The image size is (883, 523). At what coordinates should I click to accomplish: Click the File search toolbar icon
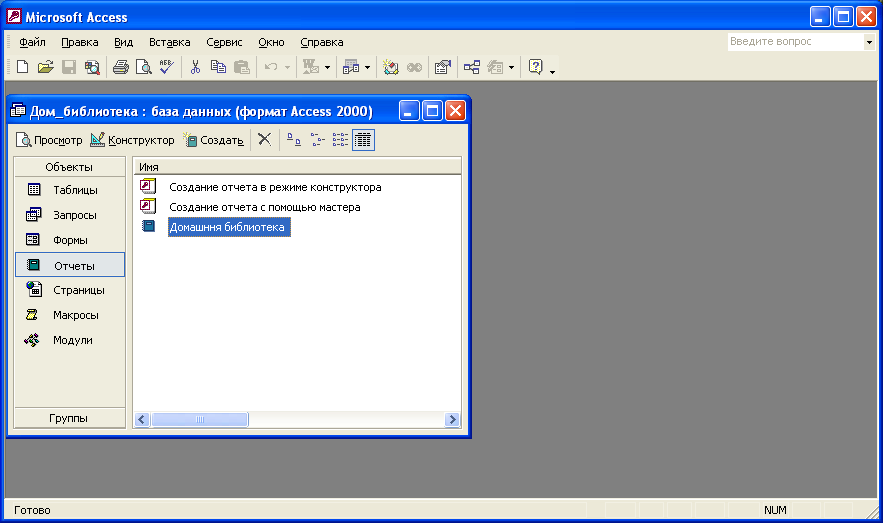coord(92,67)
